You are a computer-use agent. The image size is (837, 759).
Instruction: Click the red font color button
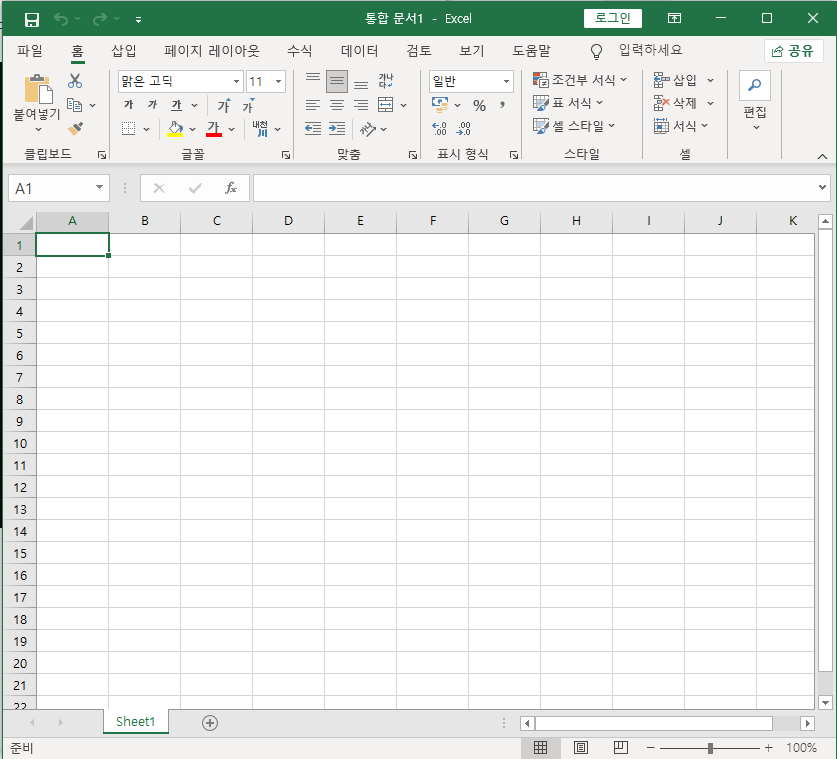(x=214, y=129)
